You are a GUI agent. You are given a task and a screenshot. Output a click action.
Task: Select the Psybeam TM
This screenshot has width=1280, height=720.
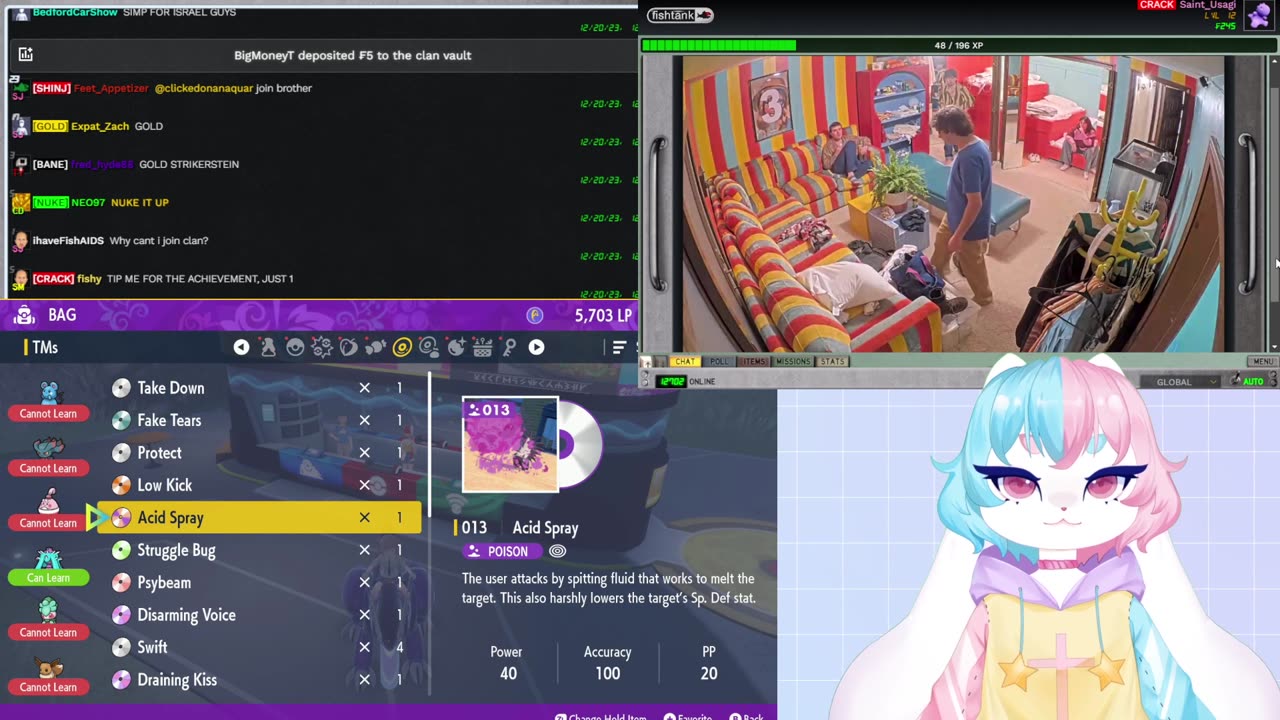(x=260, y=582)
